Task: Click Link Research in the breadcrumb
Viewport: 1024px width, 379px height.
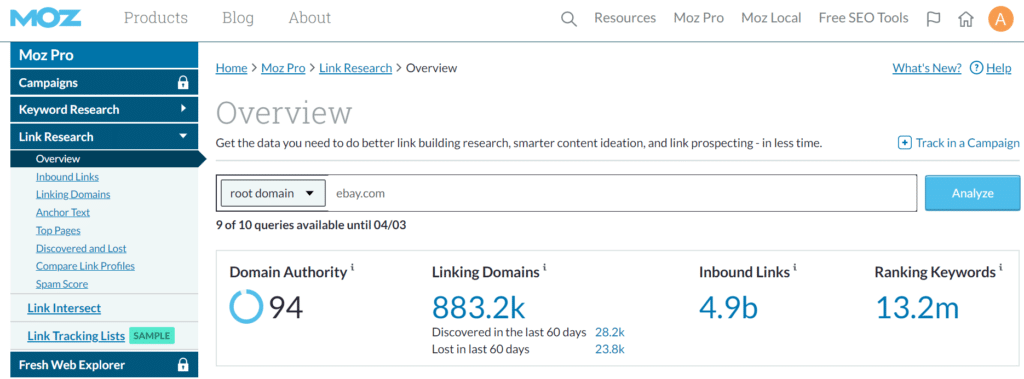Action: click(355, 68)
